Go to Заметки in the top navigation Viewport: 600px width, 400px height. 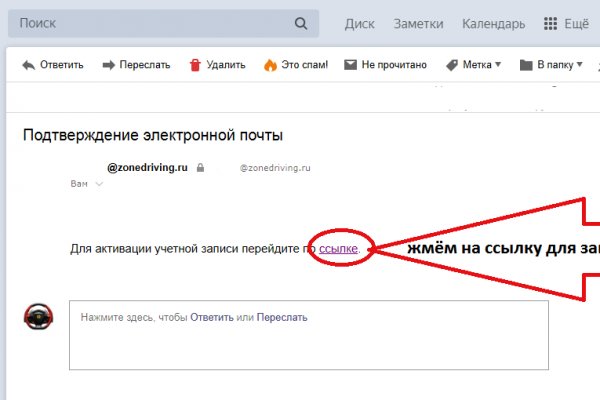pyautogui.click(x=418, y=23)
